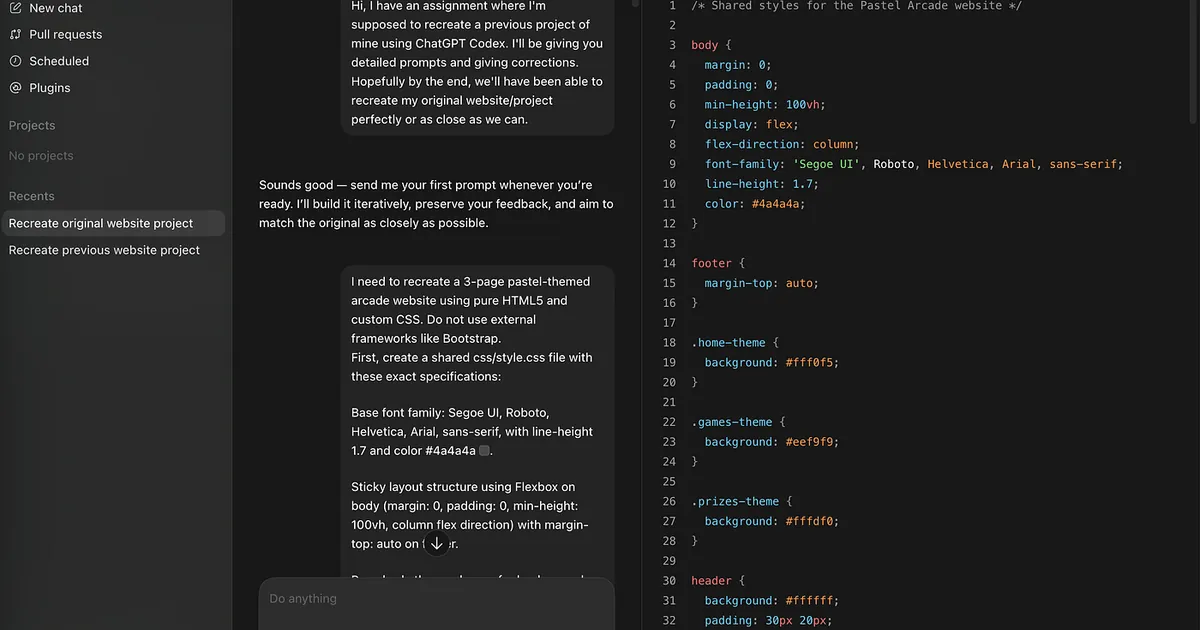Click the assistant reply 'Sounds good' message
The height and width of the screenshot is (630, 1200).
point(436,204)
